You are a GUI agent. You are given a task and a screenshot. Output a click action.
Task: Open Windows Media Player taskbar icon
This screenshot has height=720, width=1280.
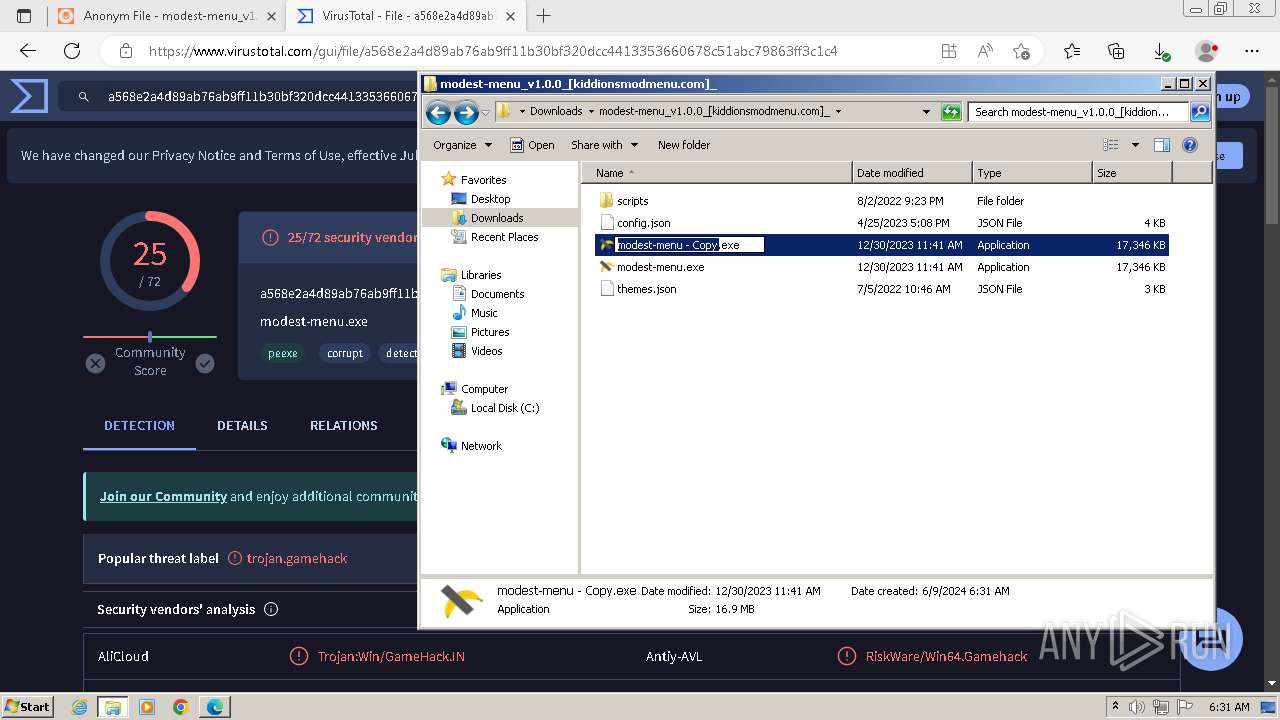coord(147,707)
